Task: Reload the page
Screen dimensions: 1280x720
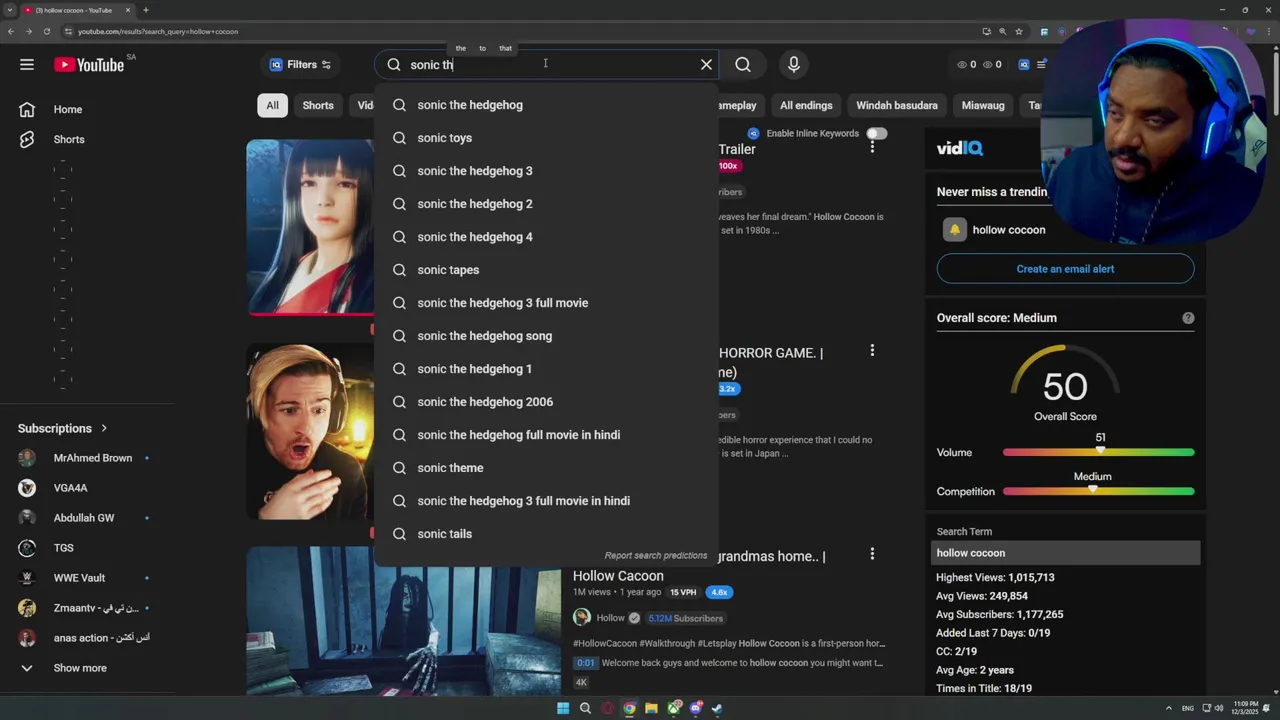Action: point(46,31)
